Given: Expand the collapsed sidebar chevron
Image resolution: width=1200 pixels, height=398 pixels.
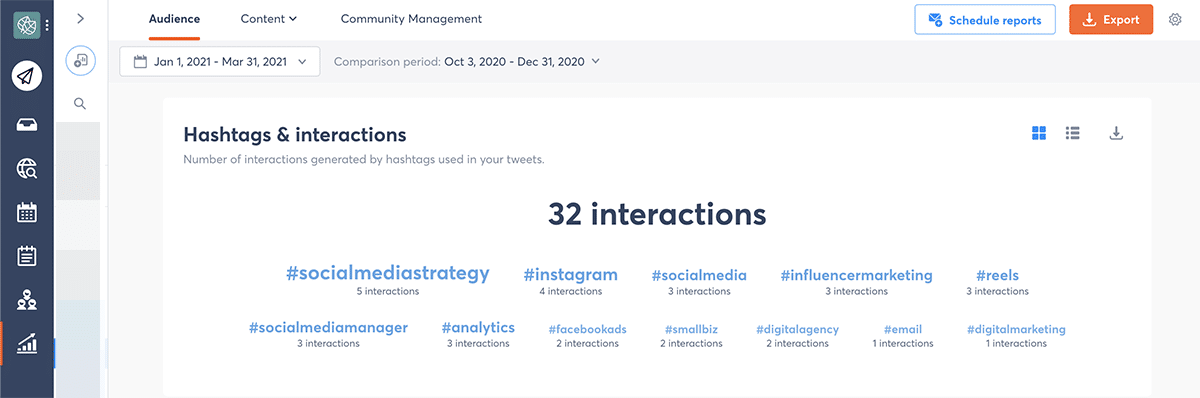Looking at the screenshot, I should (x=80, y=18).
